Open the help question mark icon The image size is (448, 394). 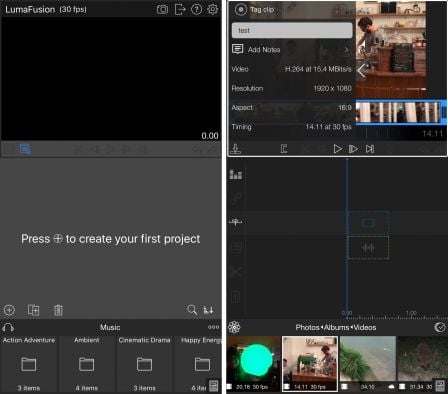click(x=196, y=9)
